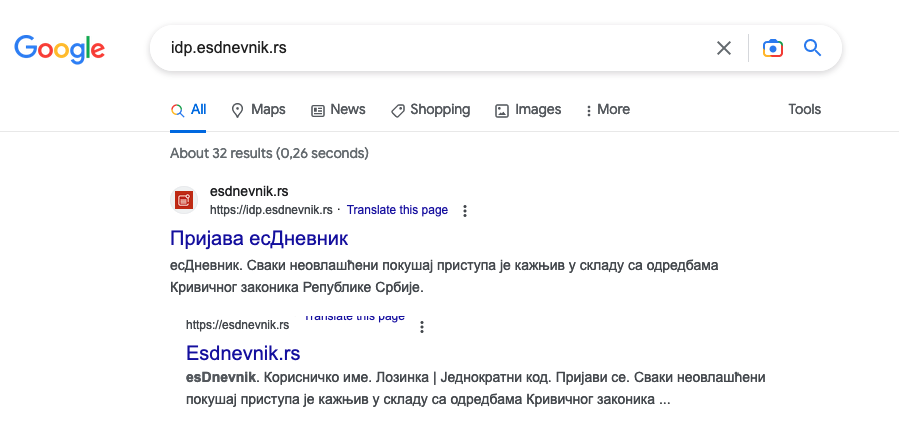Click the https://esdnevnik.rs URL text
The width and height of the screenshot is (899, 429).
pyautogui.click(x=237, y=325)
